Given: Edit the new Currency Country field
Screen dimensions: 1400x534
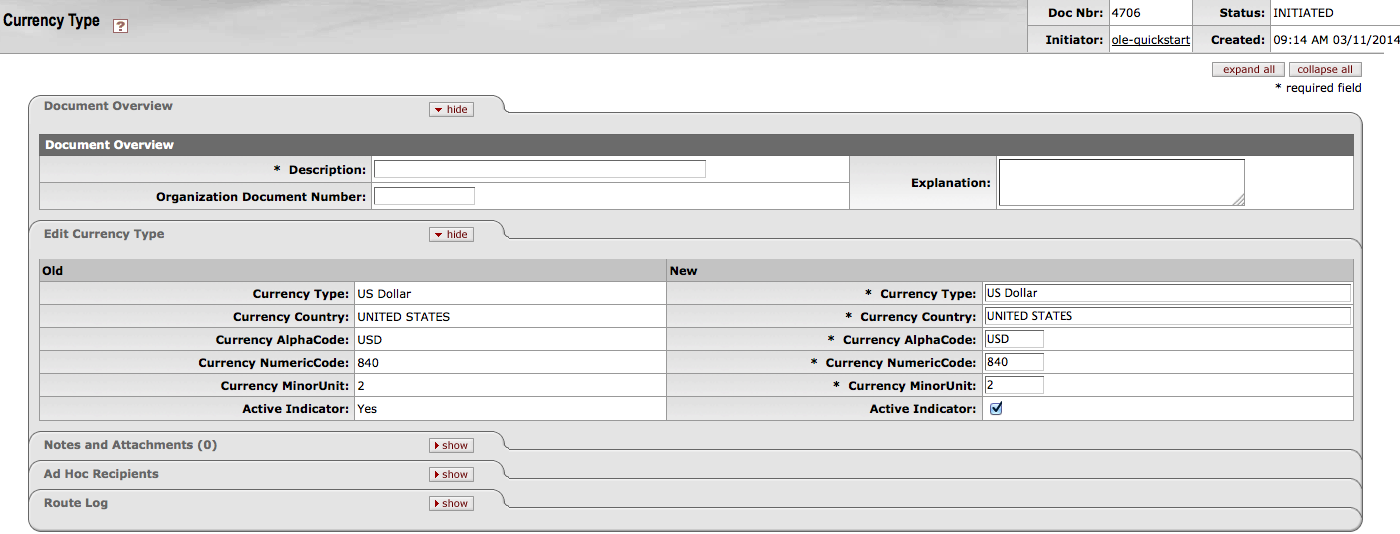Looking at the screenshot, I should click(1167, 316).
